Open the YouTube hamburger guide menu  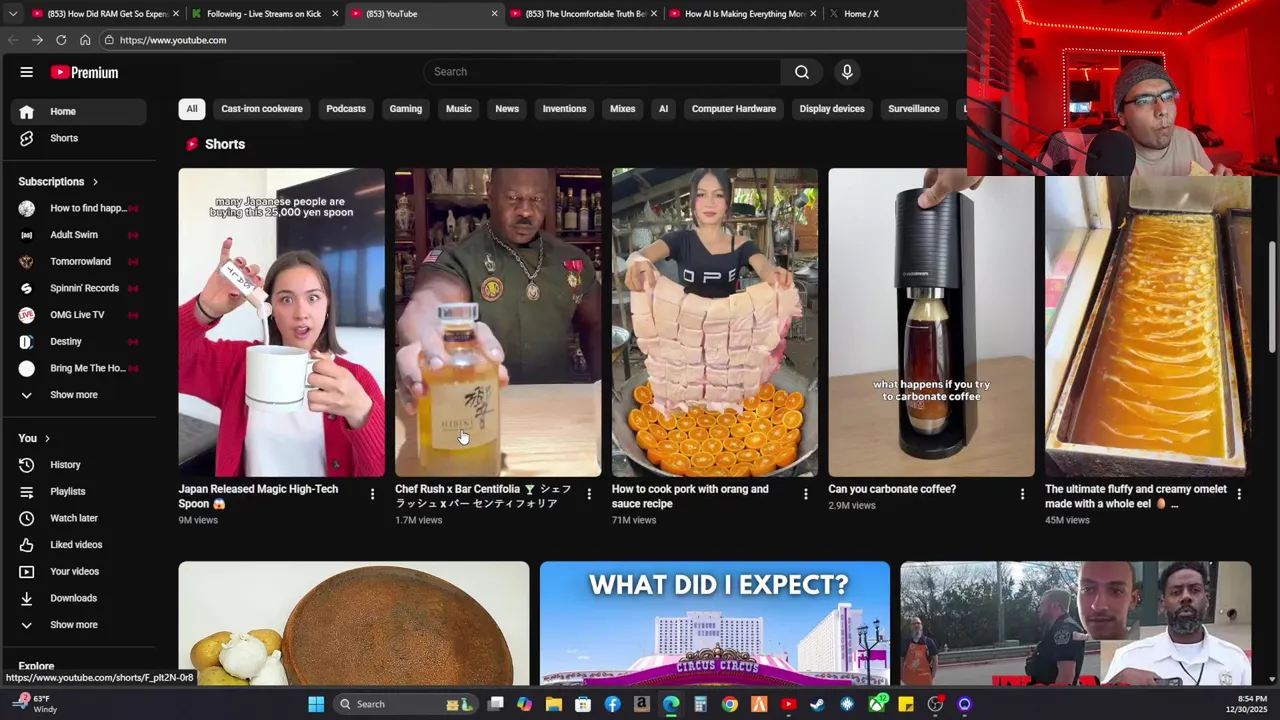(27, 72)
